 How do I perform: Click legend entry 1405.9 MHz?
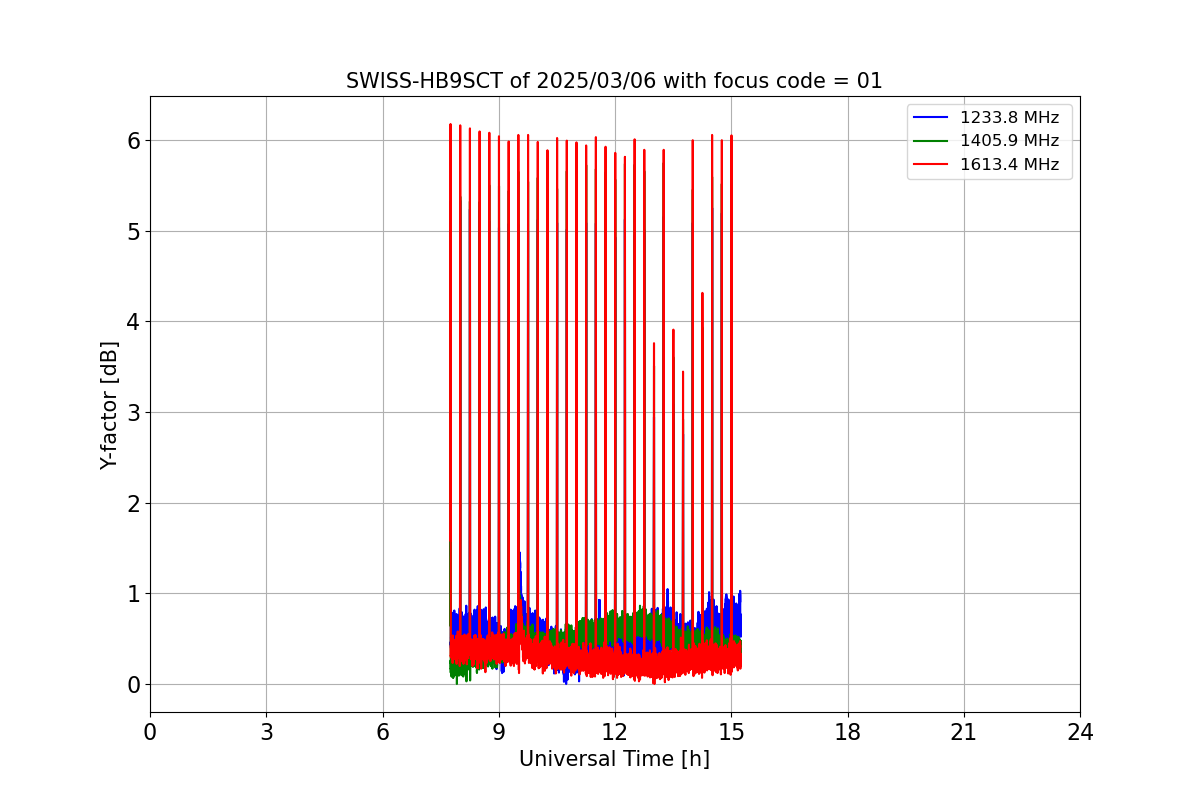[x=1009, y=141]
